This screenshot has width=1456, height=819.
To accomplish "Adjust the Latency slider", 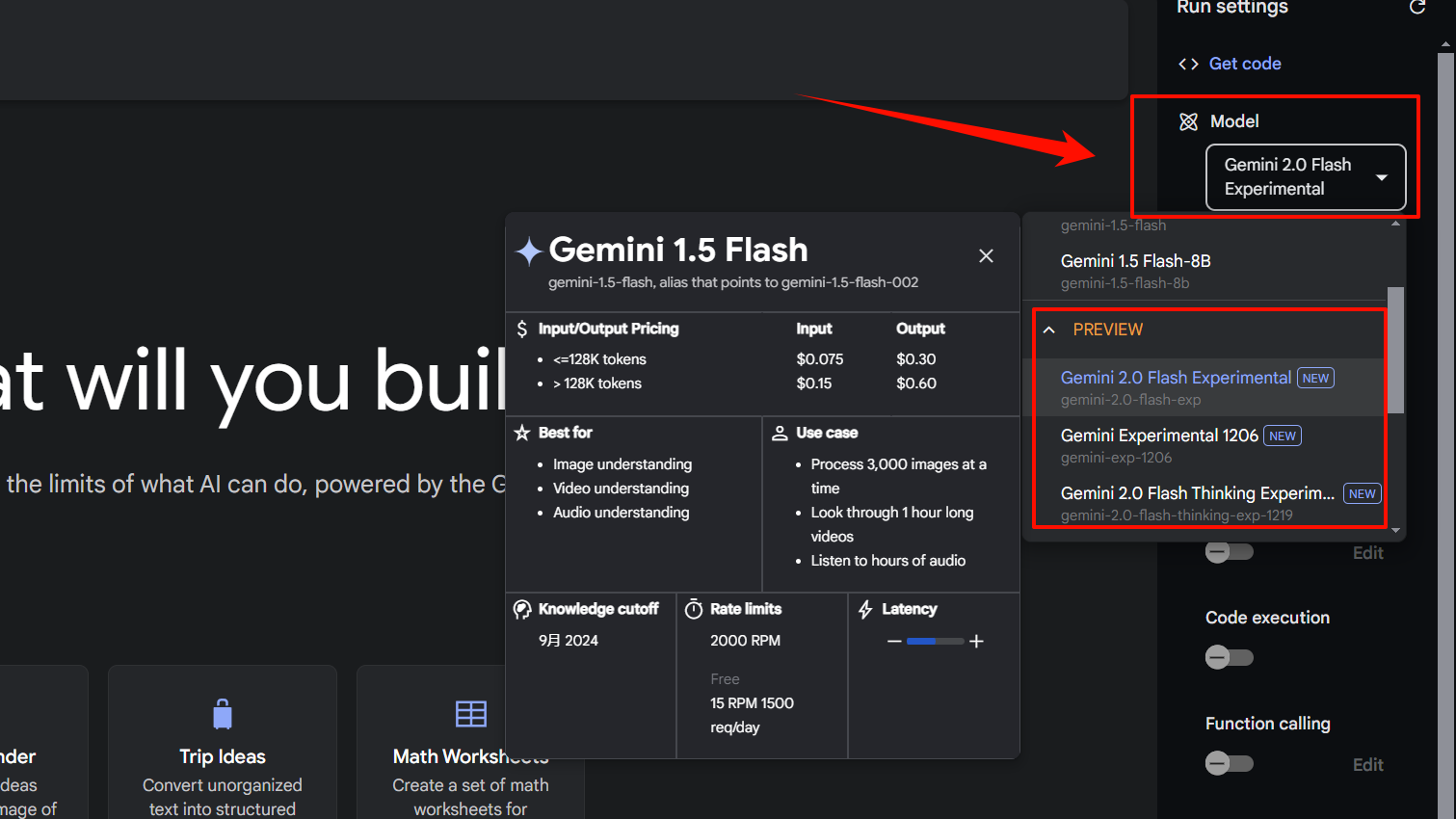I will 935,640.
